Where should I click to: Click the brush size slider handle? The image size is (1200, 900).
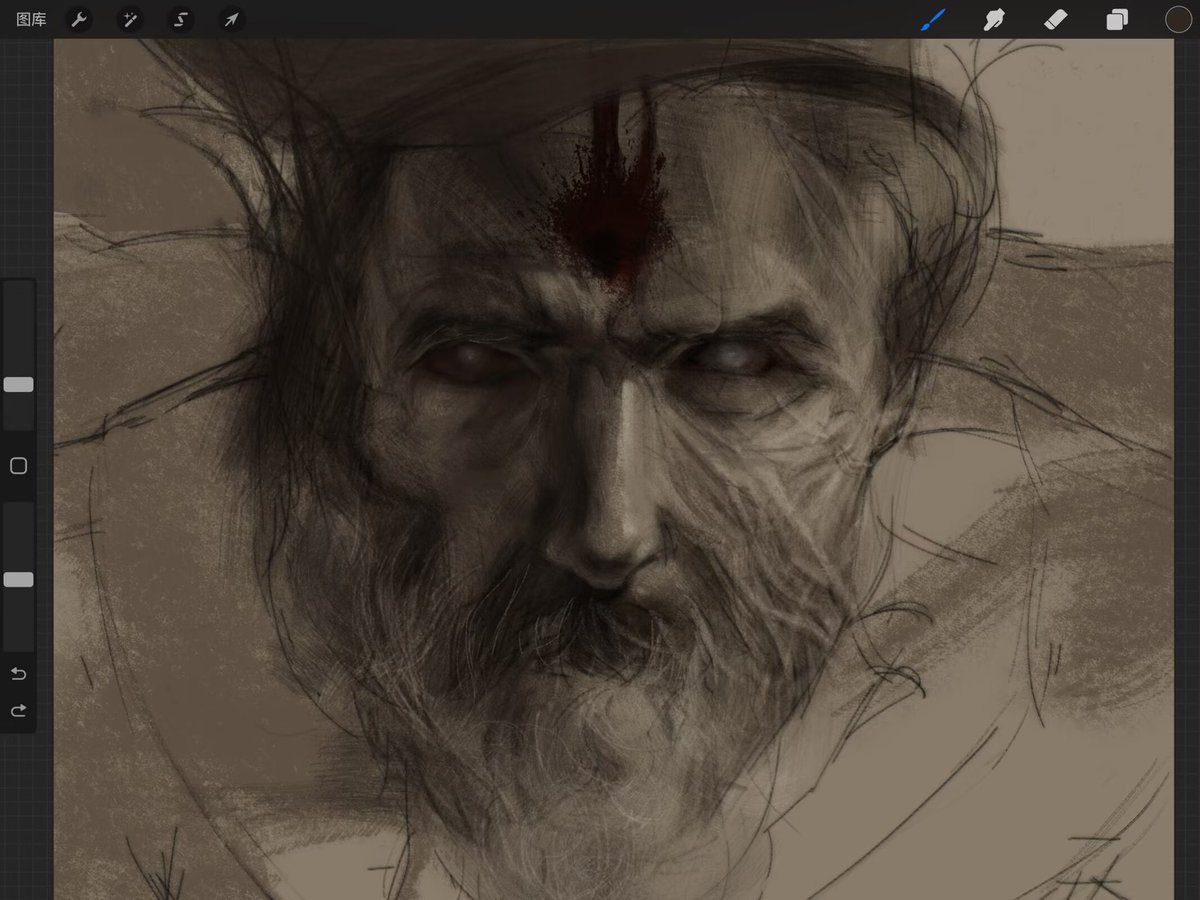(x=18, y=385)
